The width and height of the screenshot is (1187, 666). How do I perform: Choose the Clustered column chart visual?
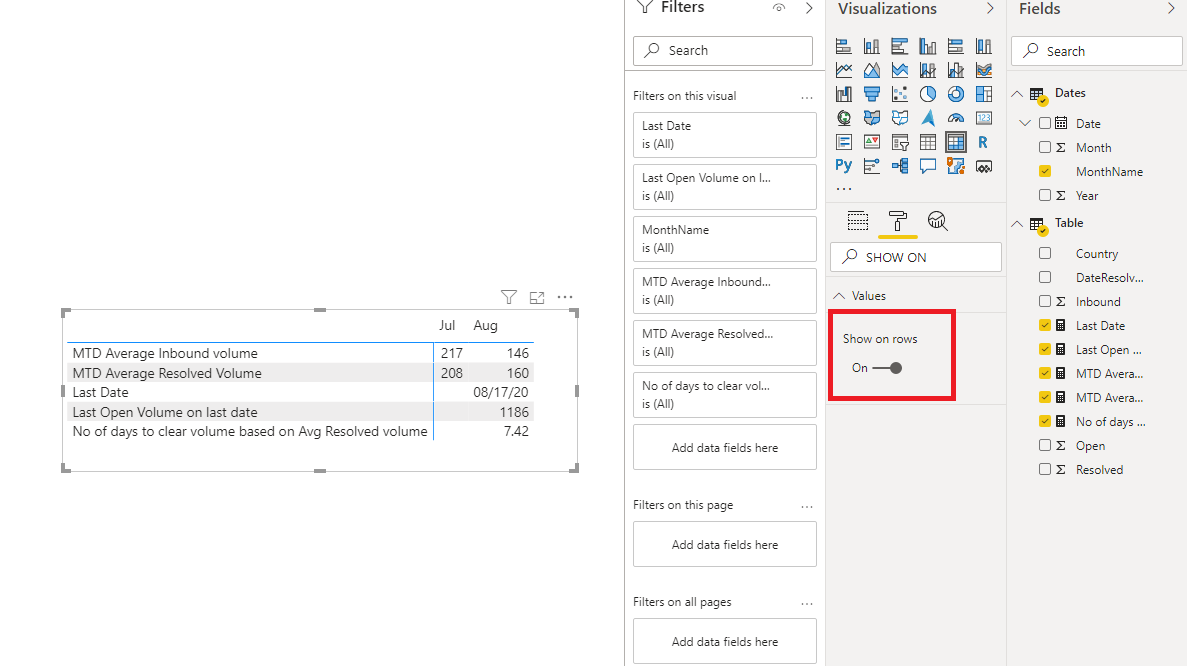tap(927, 46)
